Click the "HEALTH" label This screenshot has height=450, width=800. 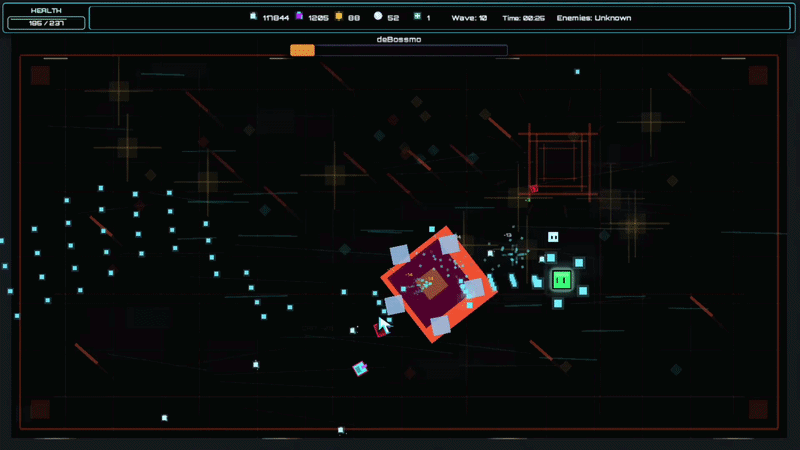(46, 10)
